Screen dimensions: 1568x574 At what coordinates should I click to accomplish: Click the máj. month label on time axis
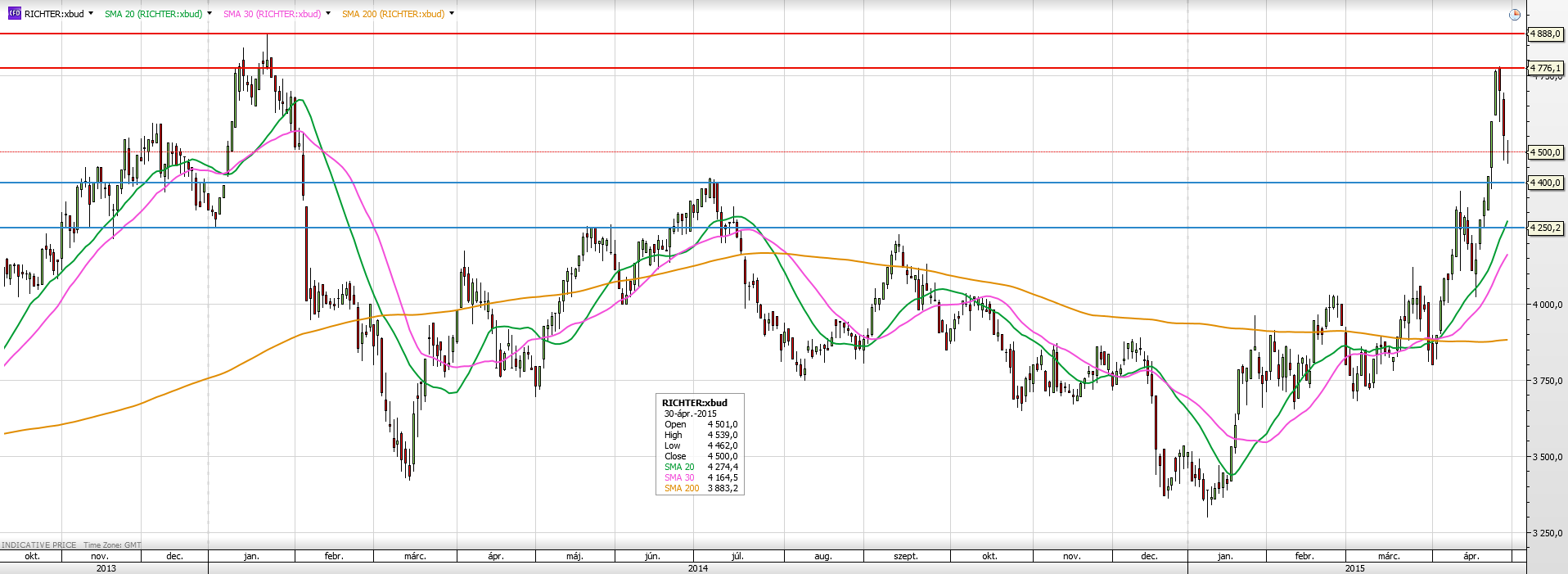tap(574, 556)
